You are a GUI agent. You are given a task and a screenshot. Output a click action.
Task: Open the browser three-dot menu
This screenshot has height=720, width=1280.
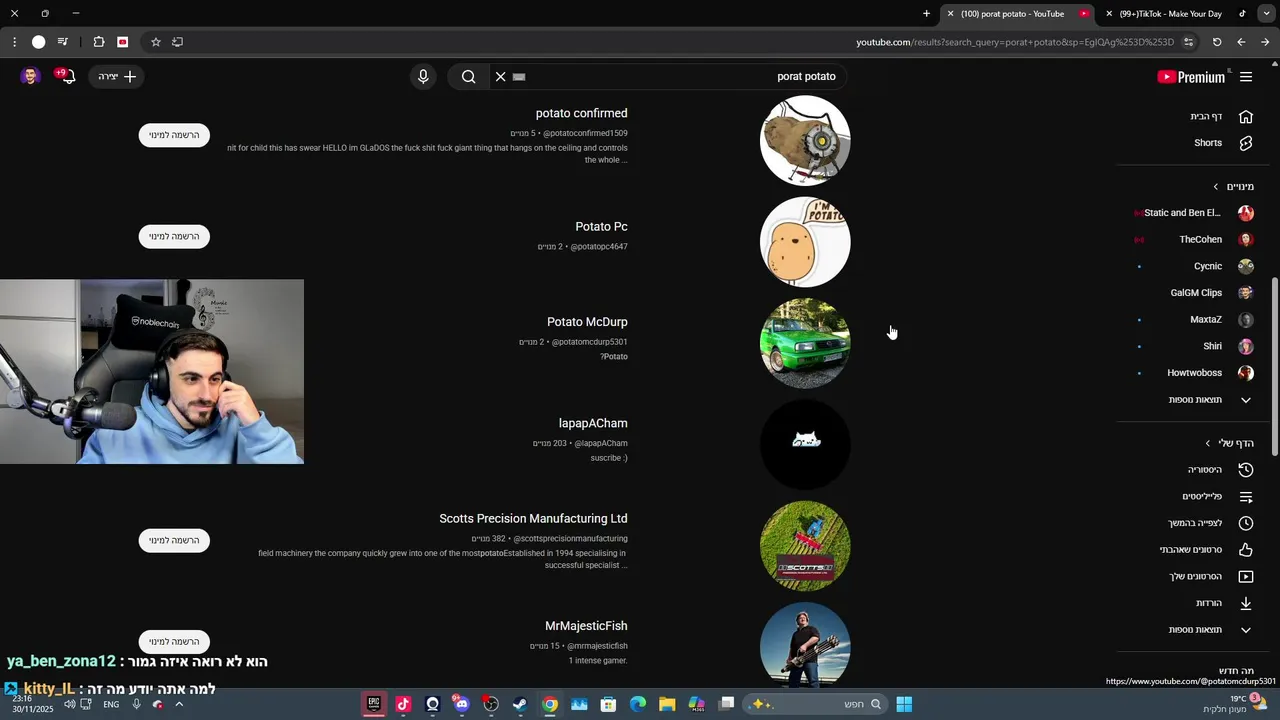click(x=14, y=42)
